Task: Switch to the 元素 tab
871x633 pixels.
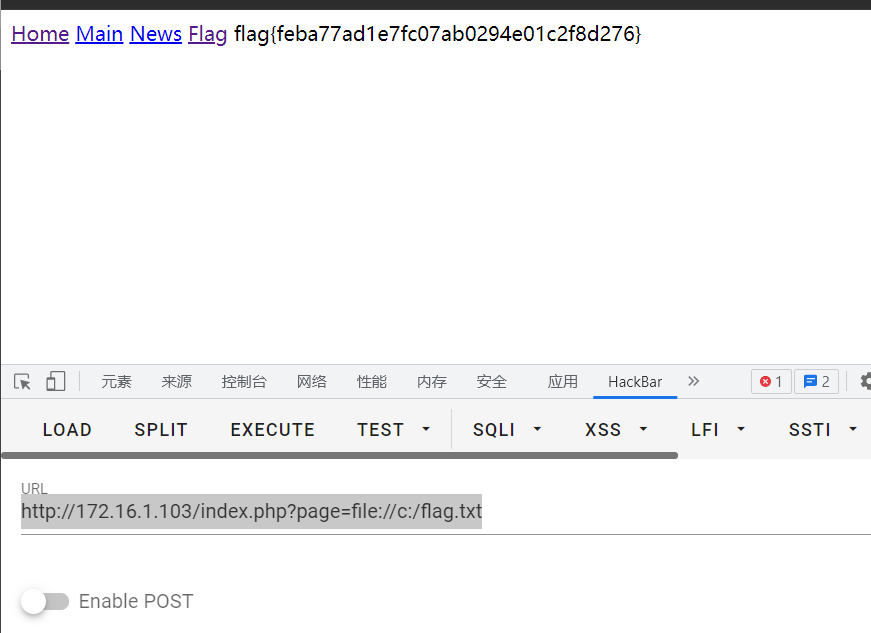Action: click(116, 381)
